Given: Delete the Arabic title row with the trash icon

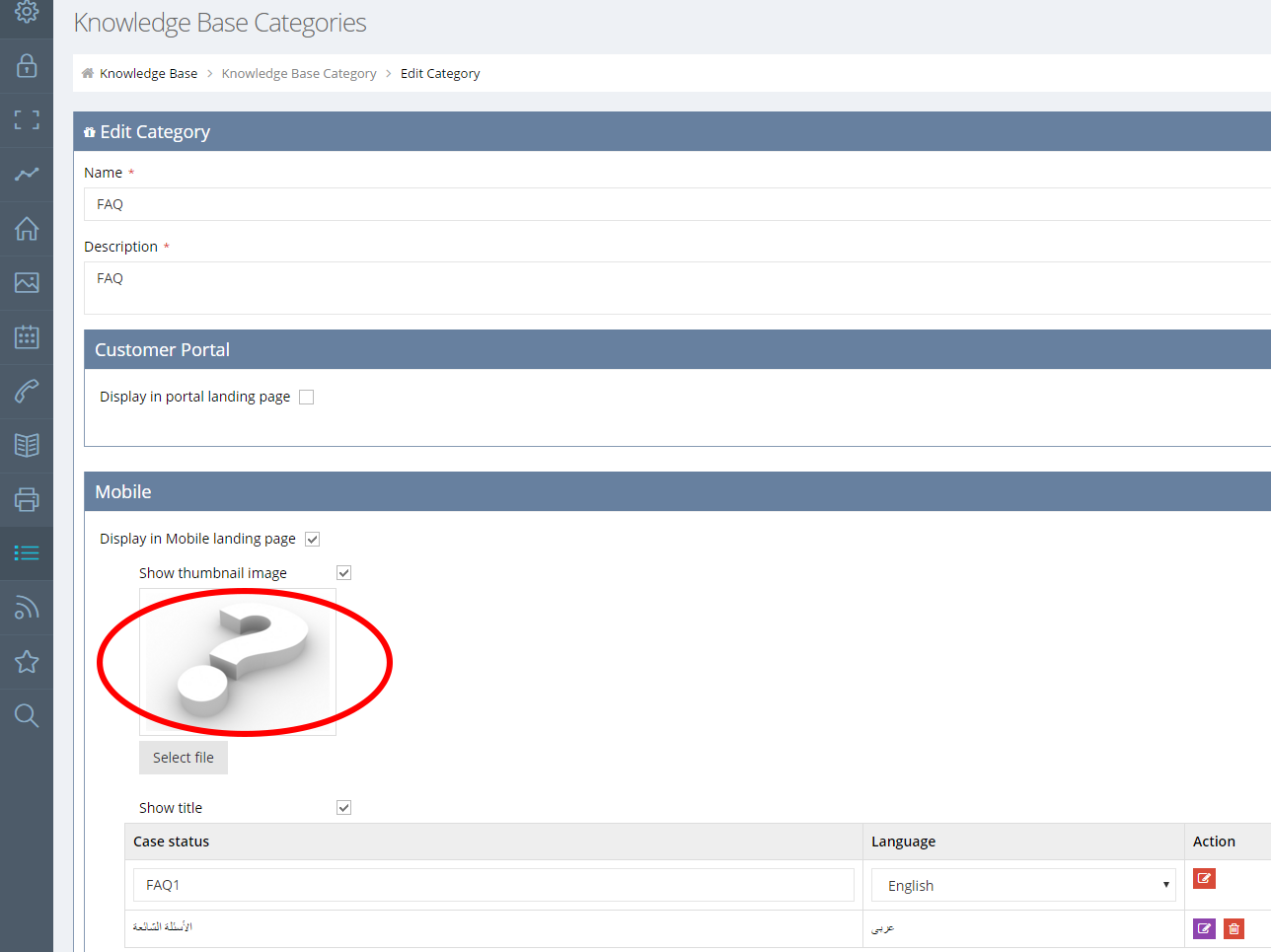Looking at the screenshot, I should [1234, 928].
